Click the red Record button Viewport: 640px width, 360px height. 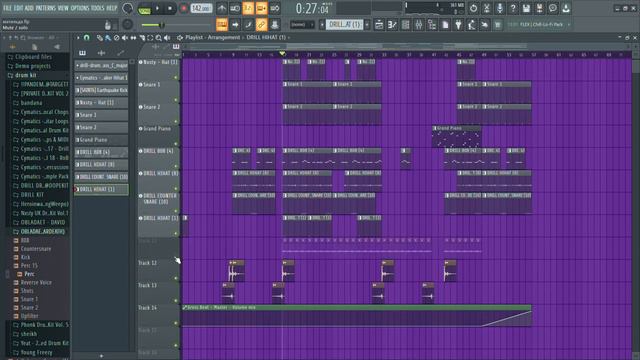point(183,8)
